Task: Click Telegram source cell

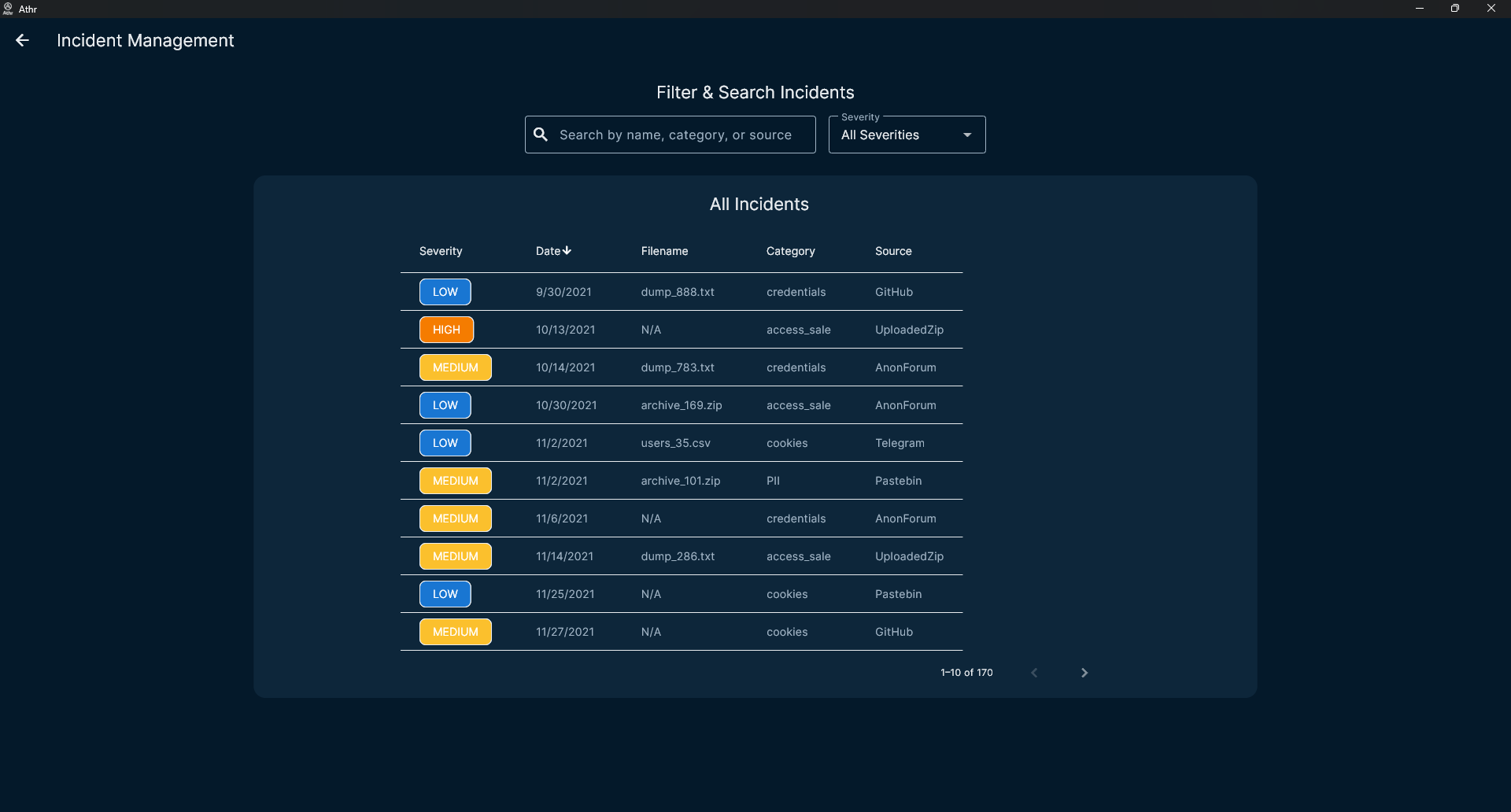Action: (900, 443)
